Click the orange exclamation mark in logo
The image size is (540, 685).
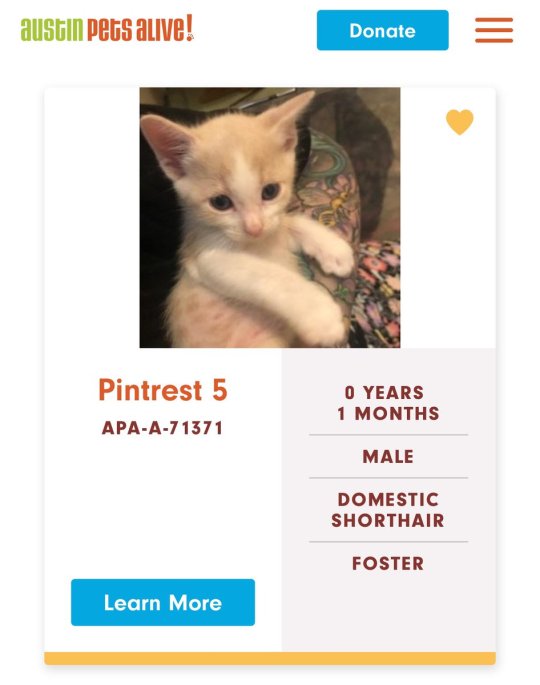[189, 27]
